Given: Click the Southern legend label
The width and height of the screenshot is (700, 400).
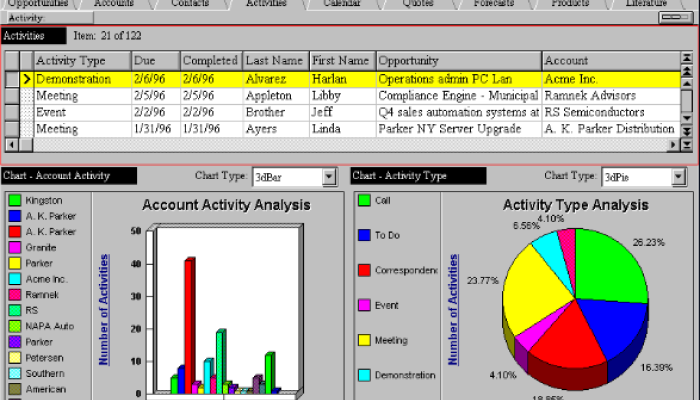Looking at the screenshot, I should 45,373.
